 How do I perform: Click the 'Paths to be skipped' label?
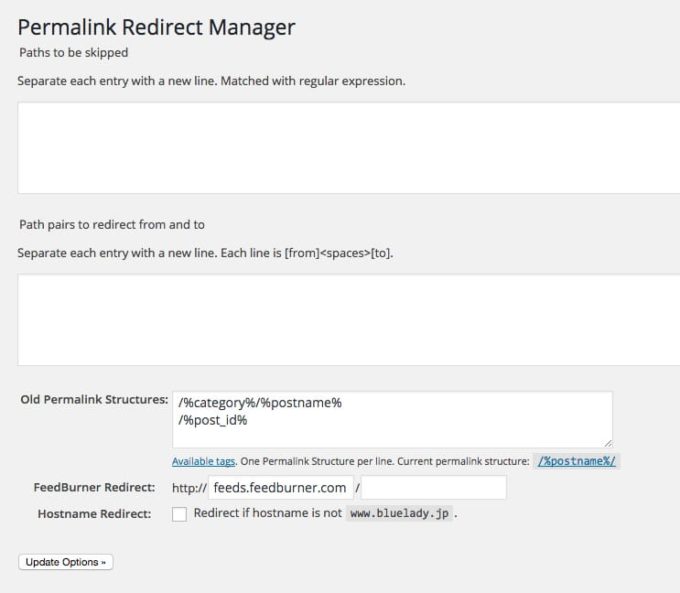click(74, 52)
